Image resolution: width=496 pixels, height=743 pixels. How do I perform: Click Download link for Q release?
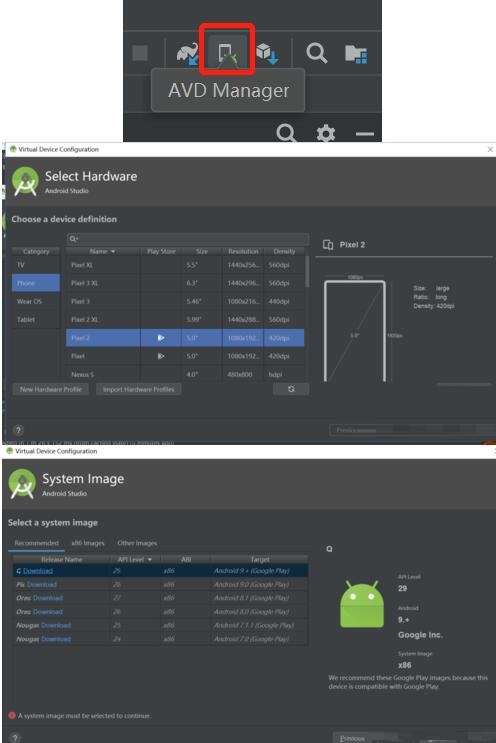pyautogui.click(x=38, y=571)
